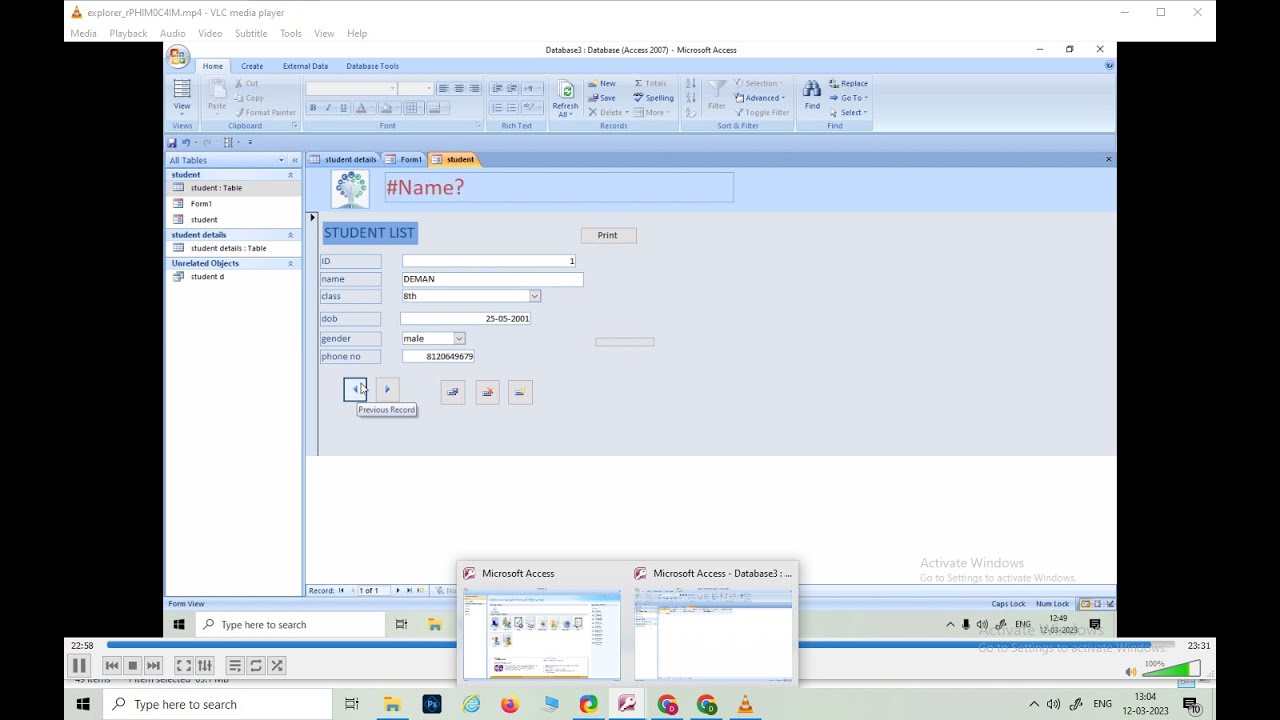Open the Database Tools ribbon tab
The image size is (1280, 720).
pyautogui.click(x=372, y=66)
